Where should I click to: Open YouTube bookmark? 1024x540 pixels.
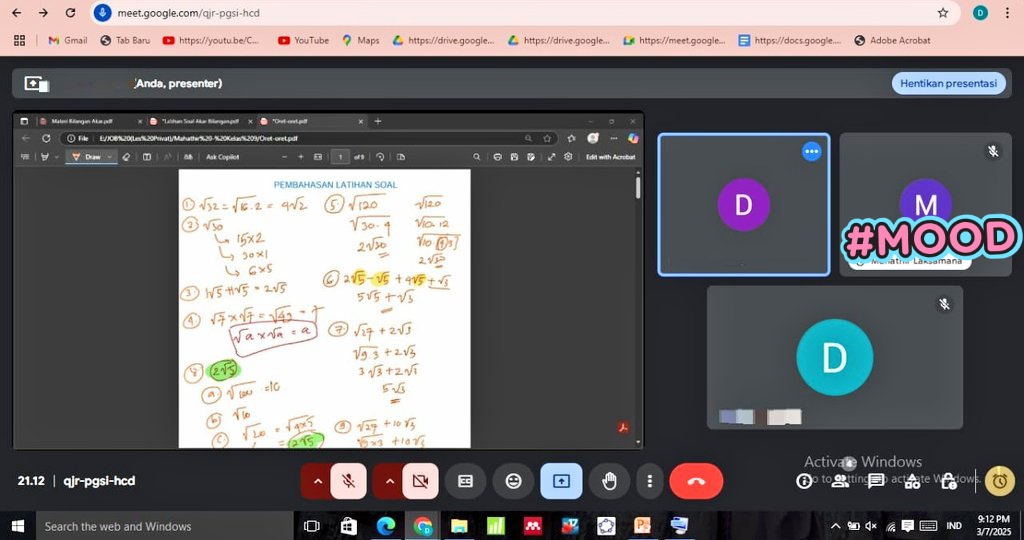coord(304,40)
